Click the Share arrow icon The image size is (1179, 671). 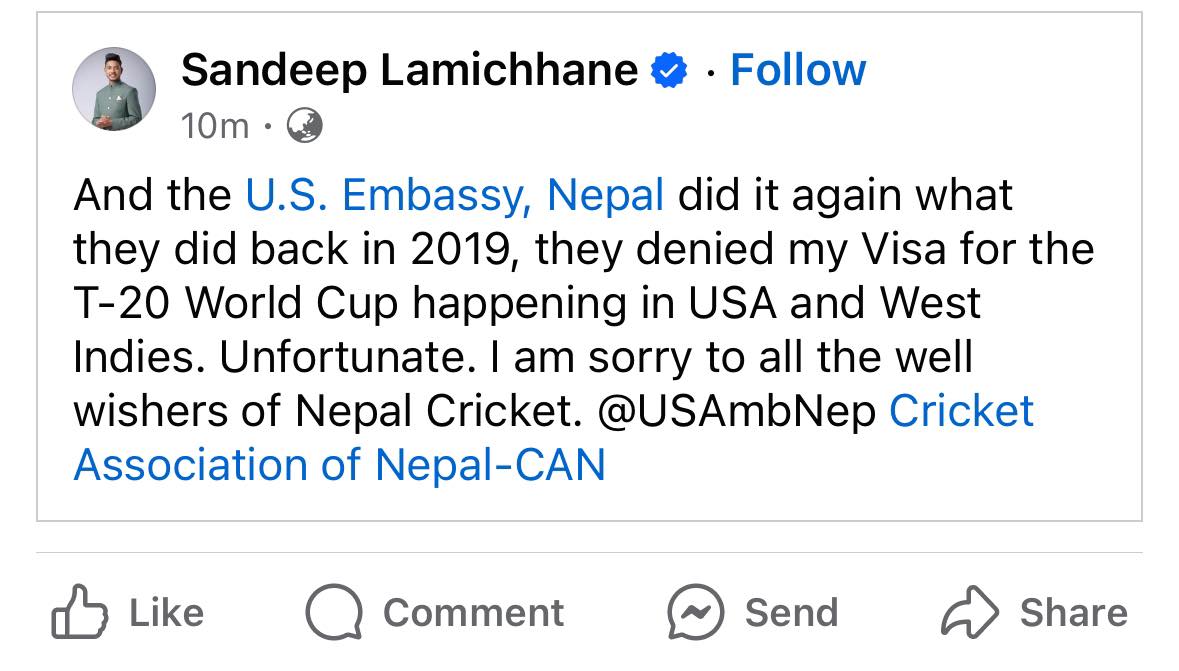point(969,612)
